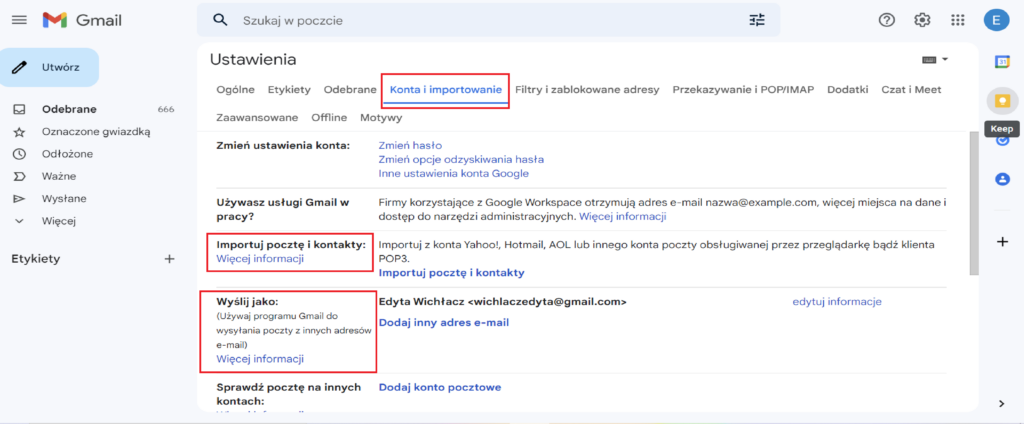Image resolution: width=1024 pixels, height=424 pixels.
Task: Open Google Calendar in side panel
Action: (1001, 62)
